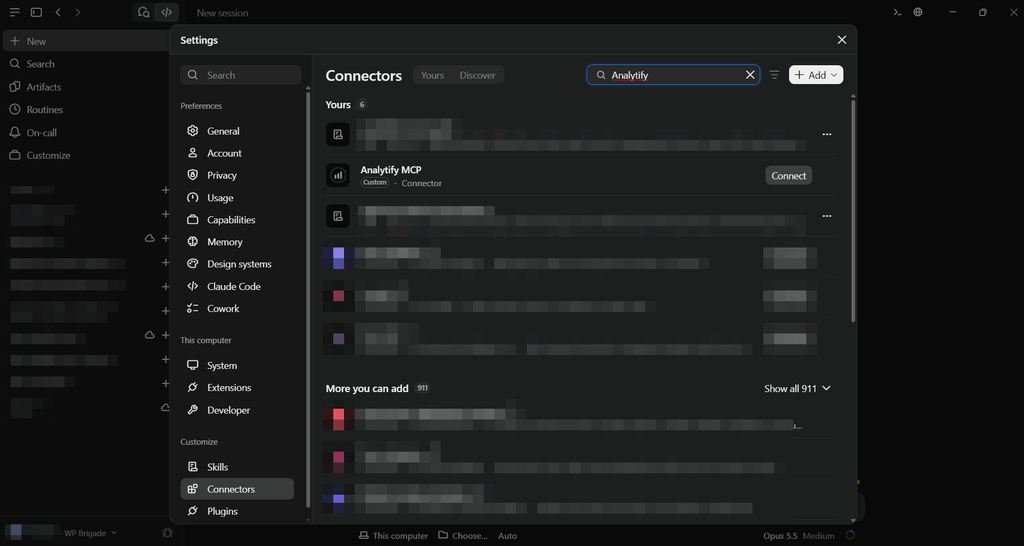Click the settings sidebar scrollbar
Screen dimensions: 1024x546
308,300
